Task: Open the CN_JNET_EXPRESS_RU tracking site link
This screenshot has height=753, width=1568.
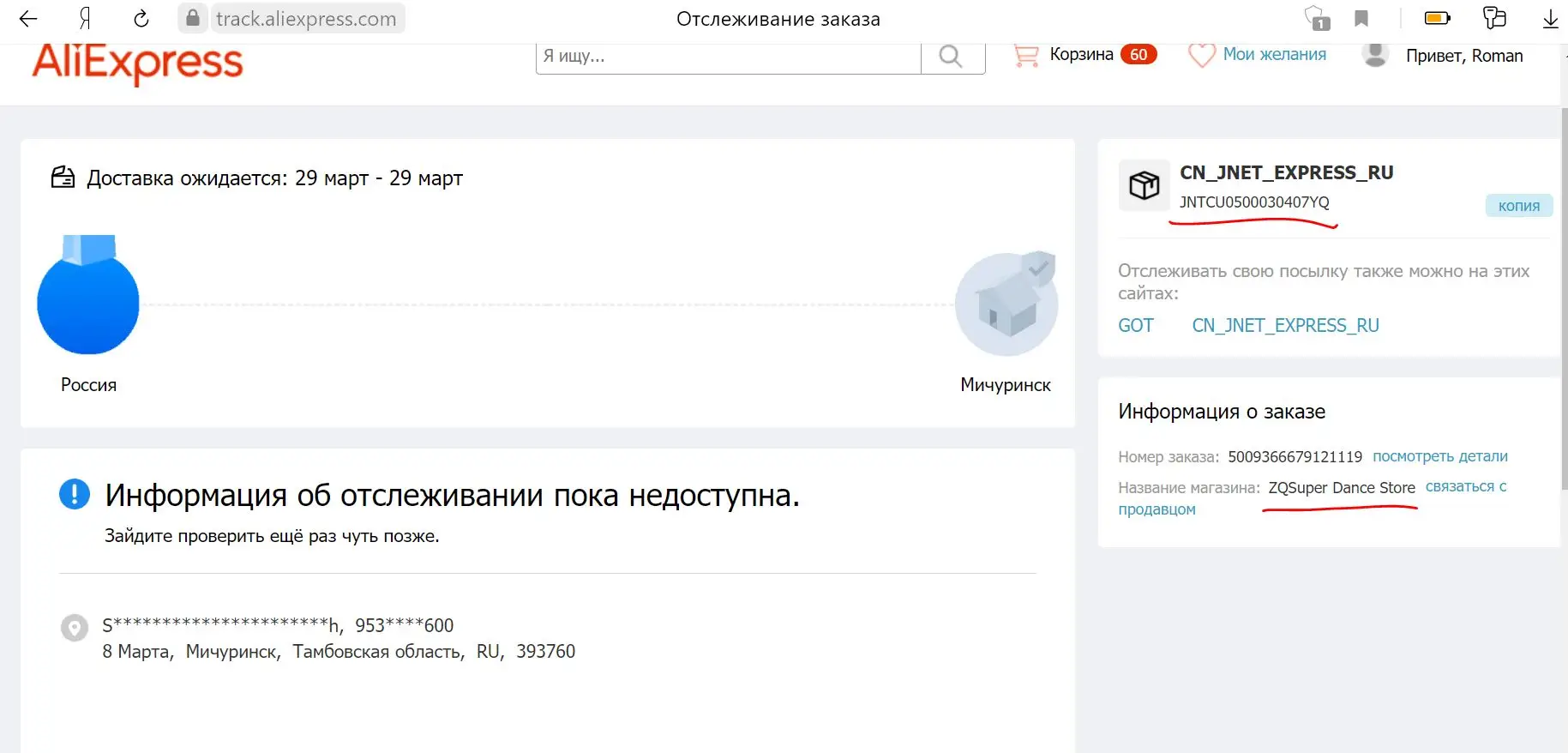Action: pos(1286,326)
